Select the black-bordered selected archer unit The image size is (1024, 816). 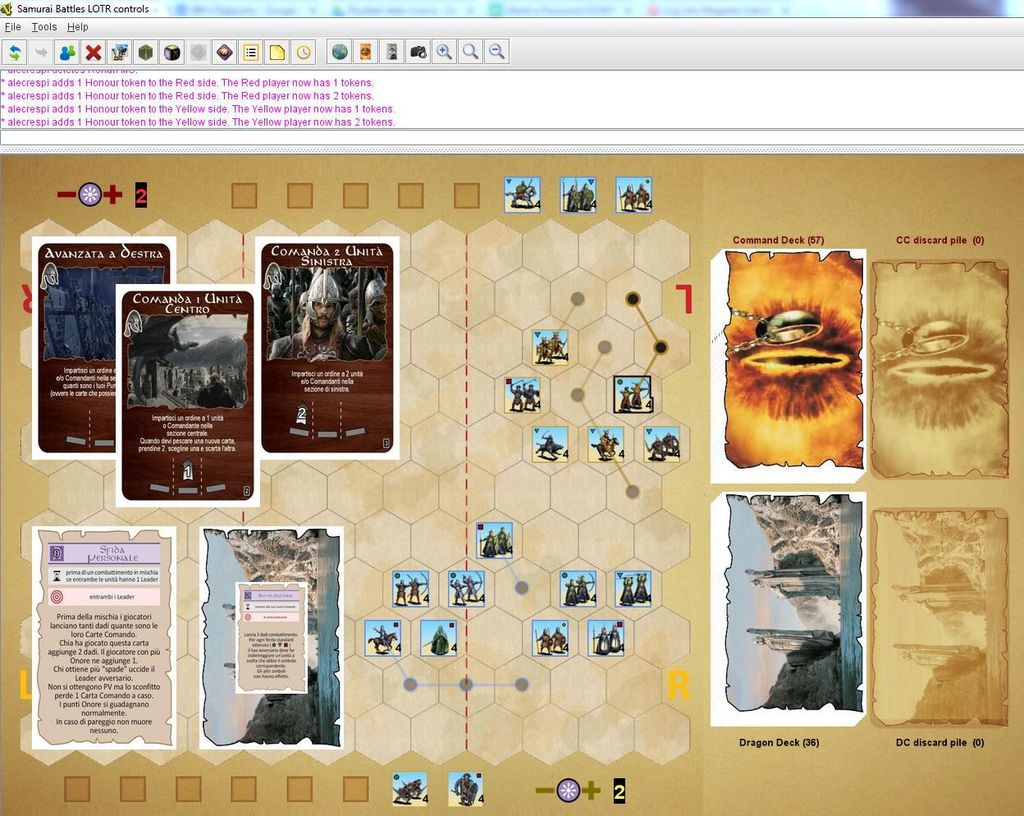coord(632,394)
